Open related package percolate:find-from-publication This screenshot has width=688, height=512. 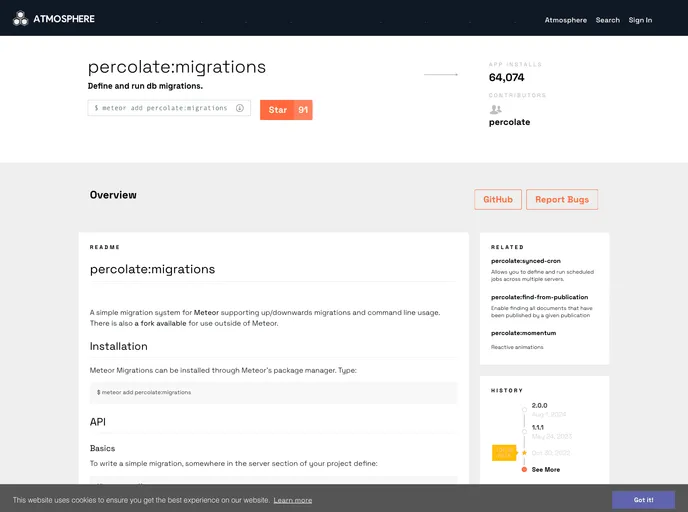(539, 297)
